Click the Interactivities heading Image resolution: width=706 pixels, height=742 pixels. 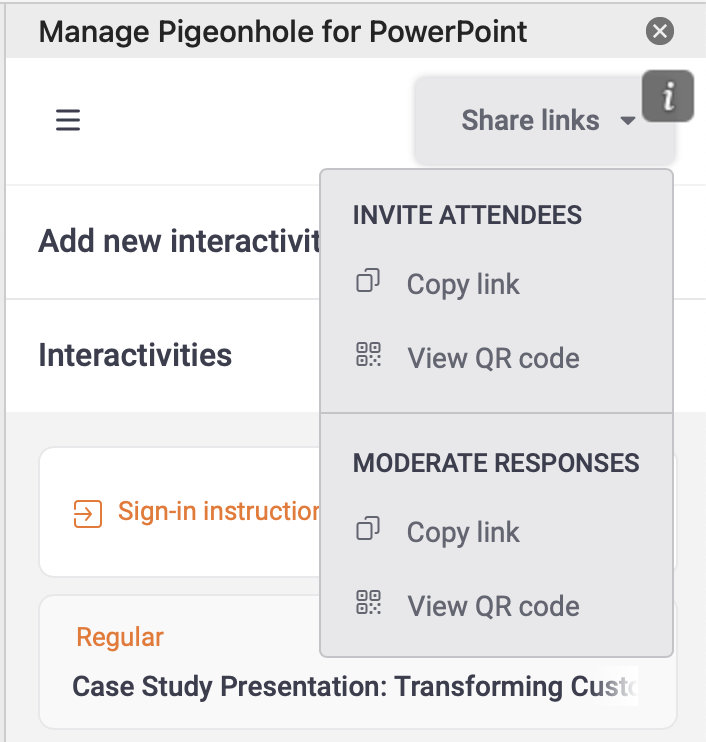pos(135,355)
